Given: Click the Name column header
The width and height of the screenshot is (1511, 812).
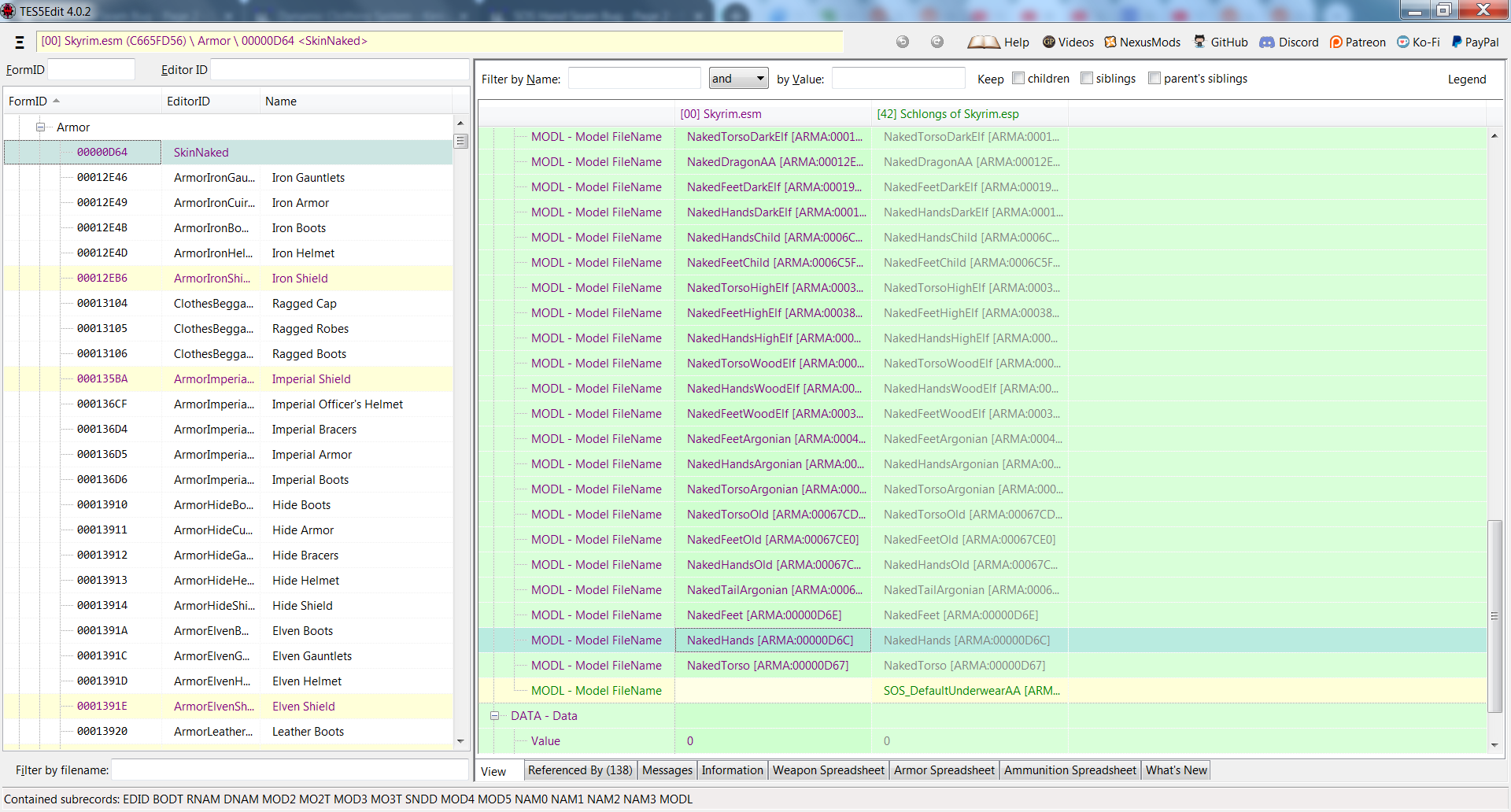Looking at the screenshot, I should (356, 101).
